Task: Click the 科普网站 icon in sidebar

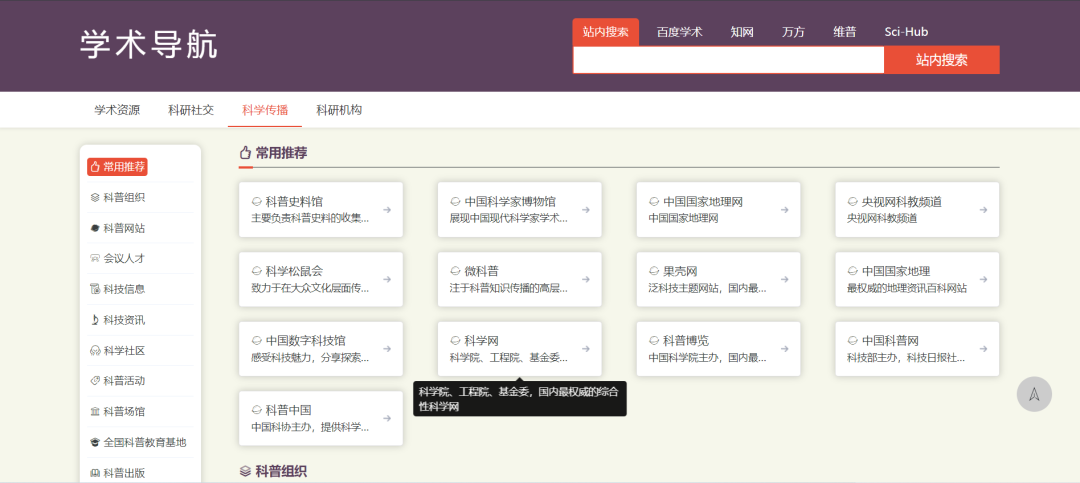Action: (x=95, y=228)
